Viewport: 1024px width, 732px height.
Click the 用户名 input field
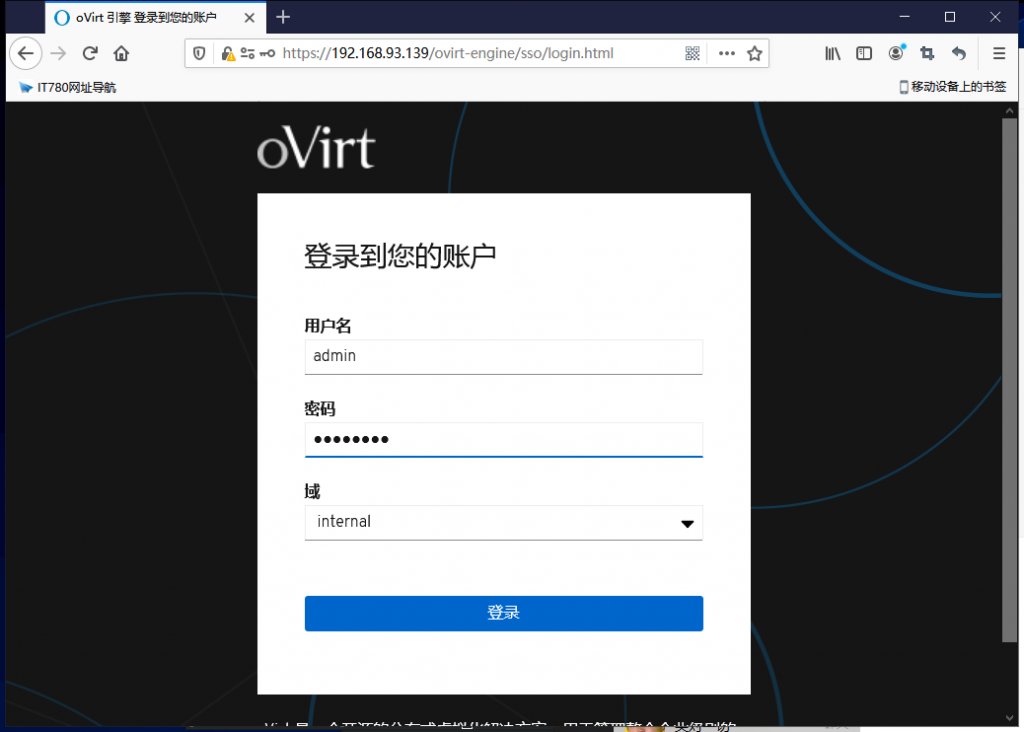pos(504,357)
